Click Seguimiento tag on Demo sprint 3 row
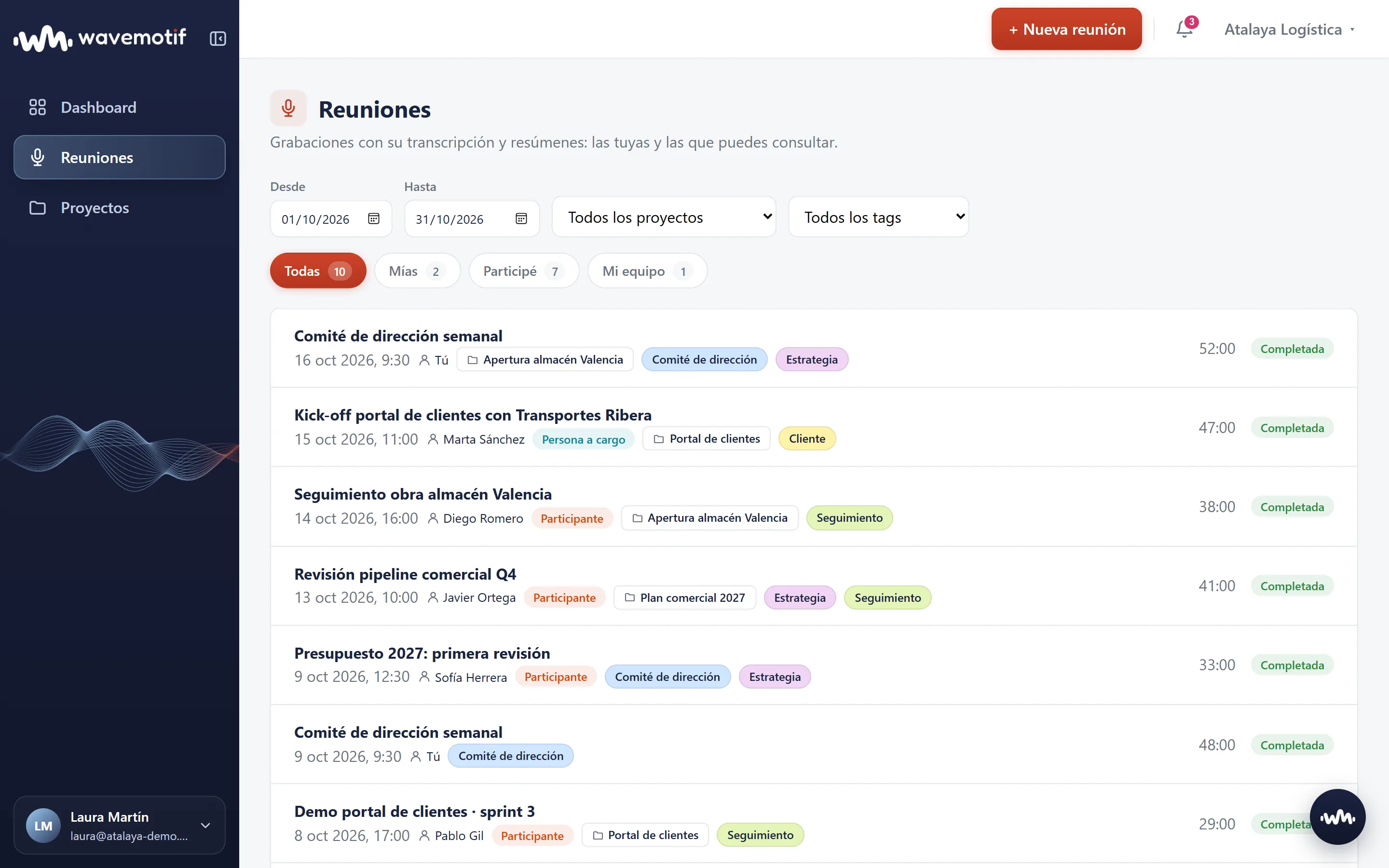1389x868 pixels. [760, 835]
